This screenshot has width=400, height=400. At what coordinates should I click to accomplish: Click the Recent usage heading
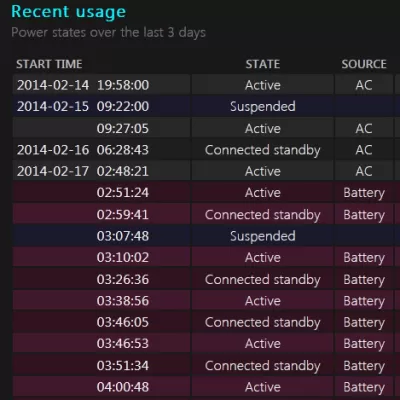(69, 12)
